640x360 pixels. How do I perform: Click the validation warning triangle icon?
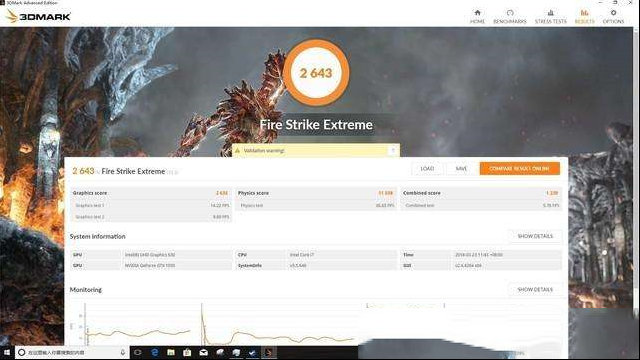[237, 151]
